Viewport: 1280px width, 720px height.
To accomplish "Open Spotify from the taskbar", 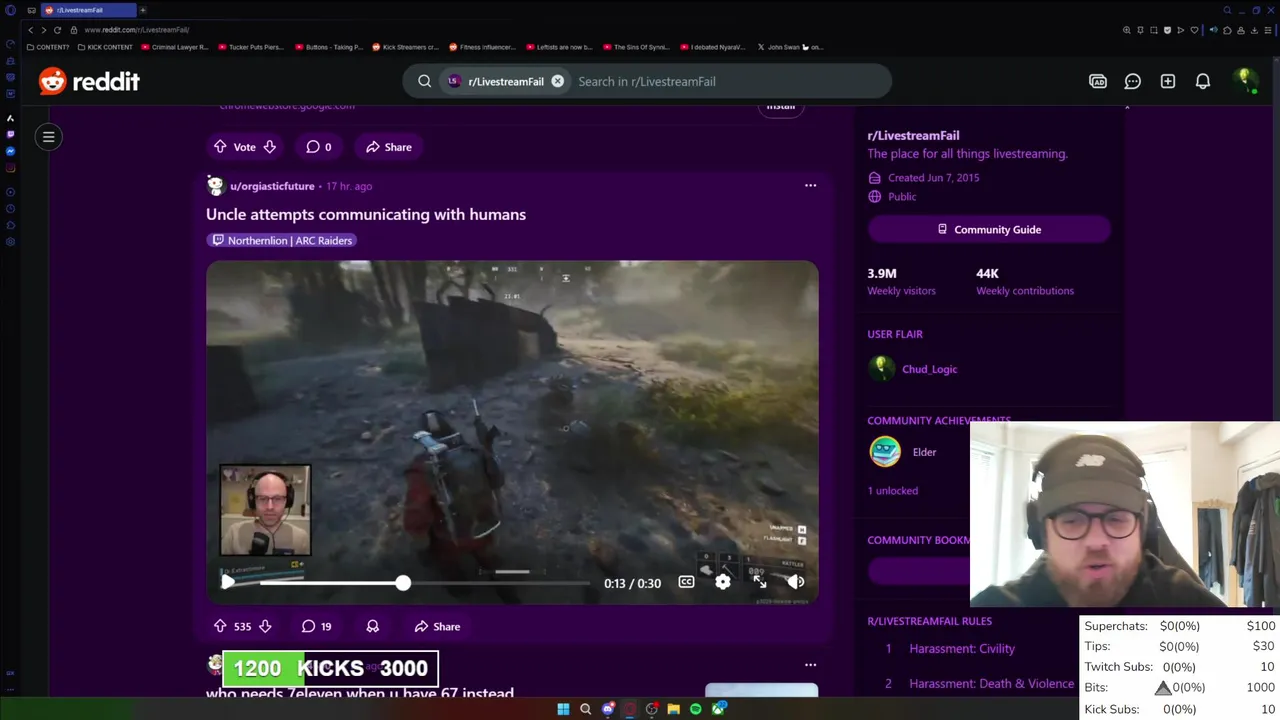I will (695, 709).
